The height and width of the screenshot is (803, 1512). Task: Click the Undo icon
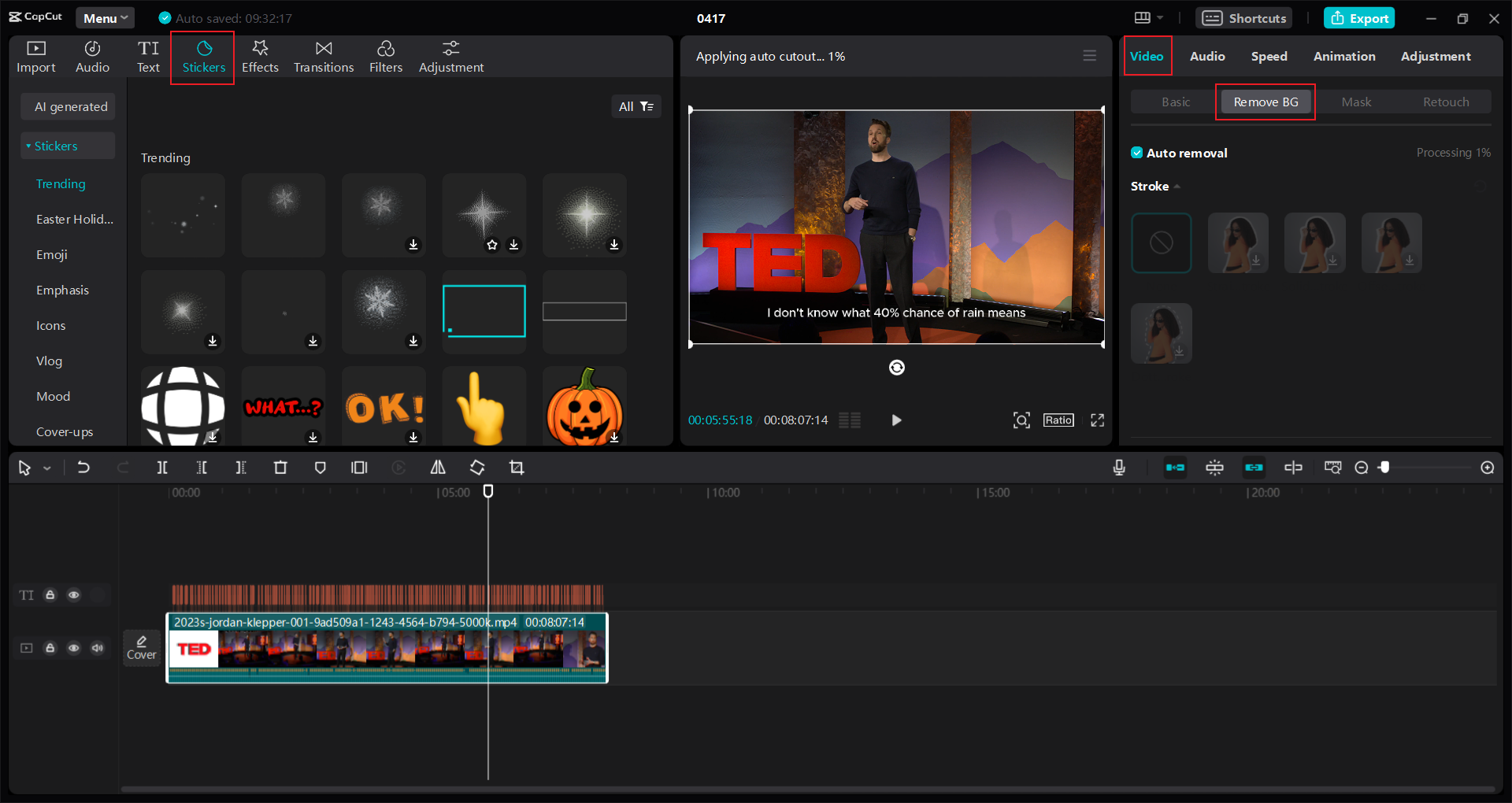click(83, 467)
